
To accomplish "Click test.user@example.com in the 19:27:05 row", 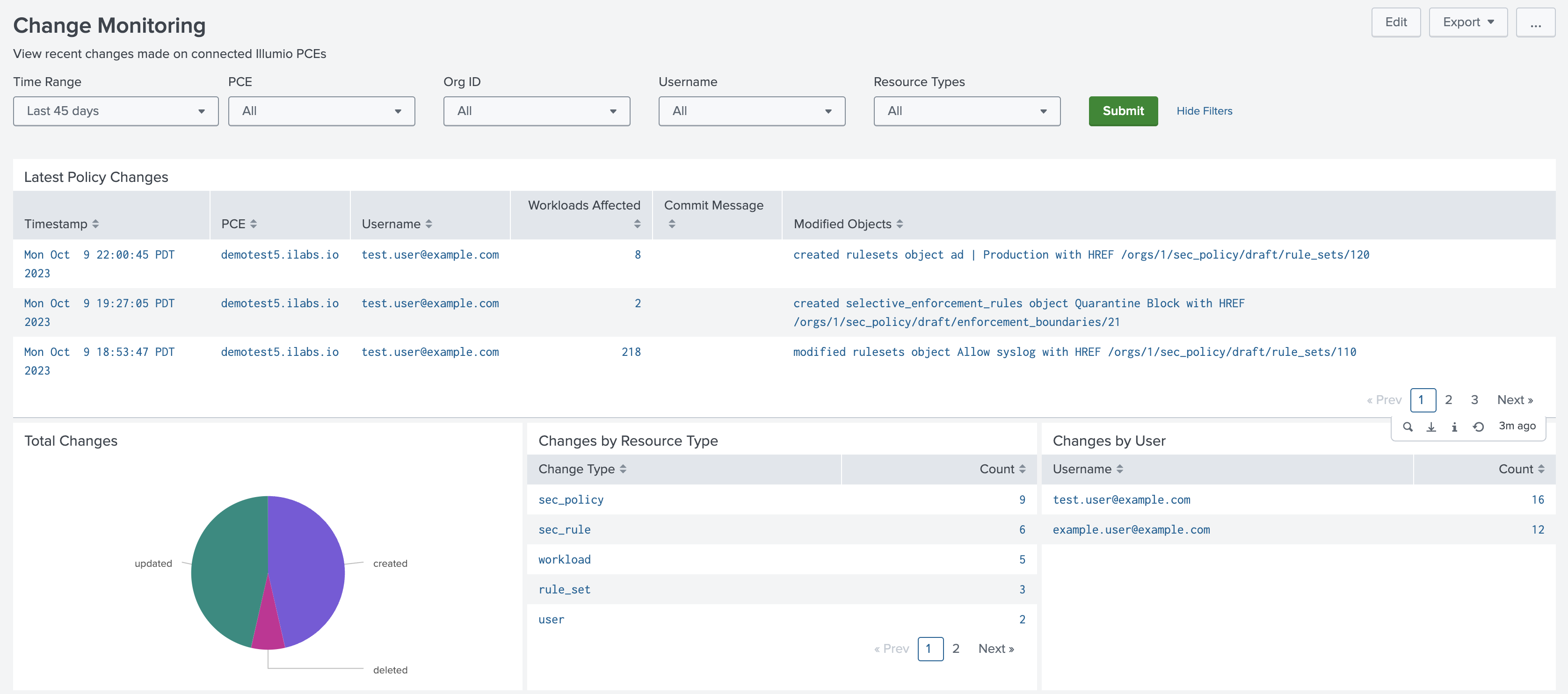I will (430, 303).
